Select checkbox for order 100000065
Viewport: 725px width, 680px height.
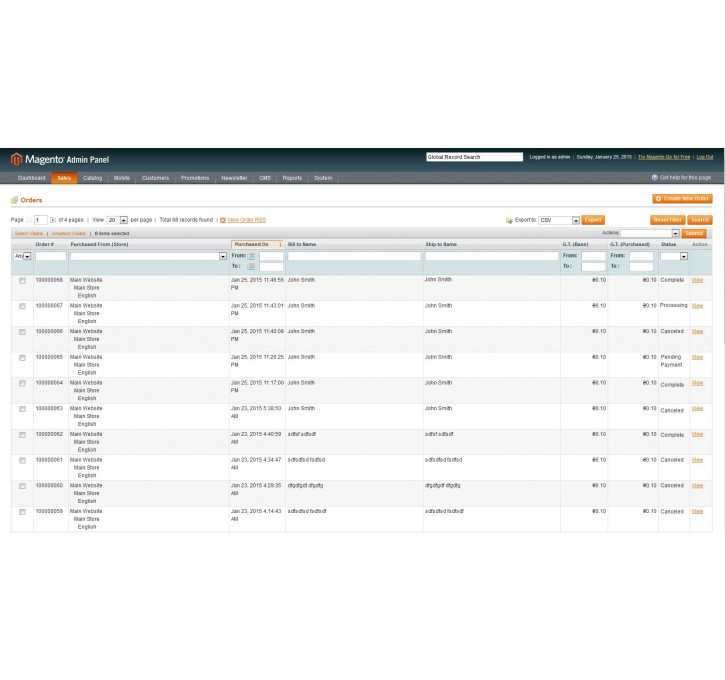pos(22,357)
